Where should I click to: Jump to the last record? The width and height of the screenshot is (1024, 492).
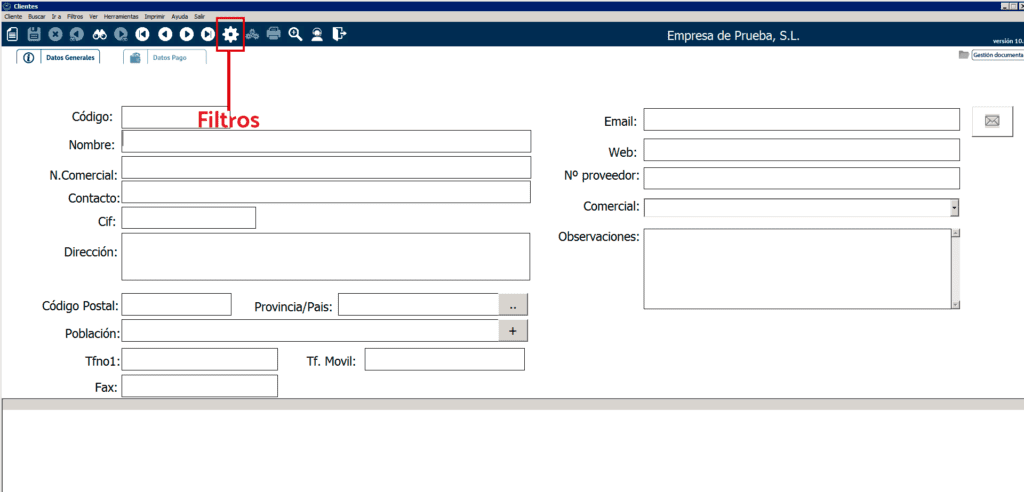[207, 34]
